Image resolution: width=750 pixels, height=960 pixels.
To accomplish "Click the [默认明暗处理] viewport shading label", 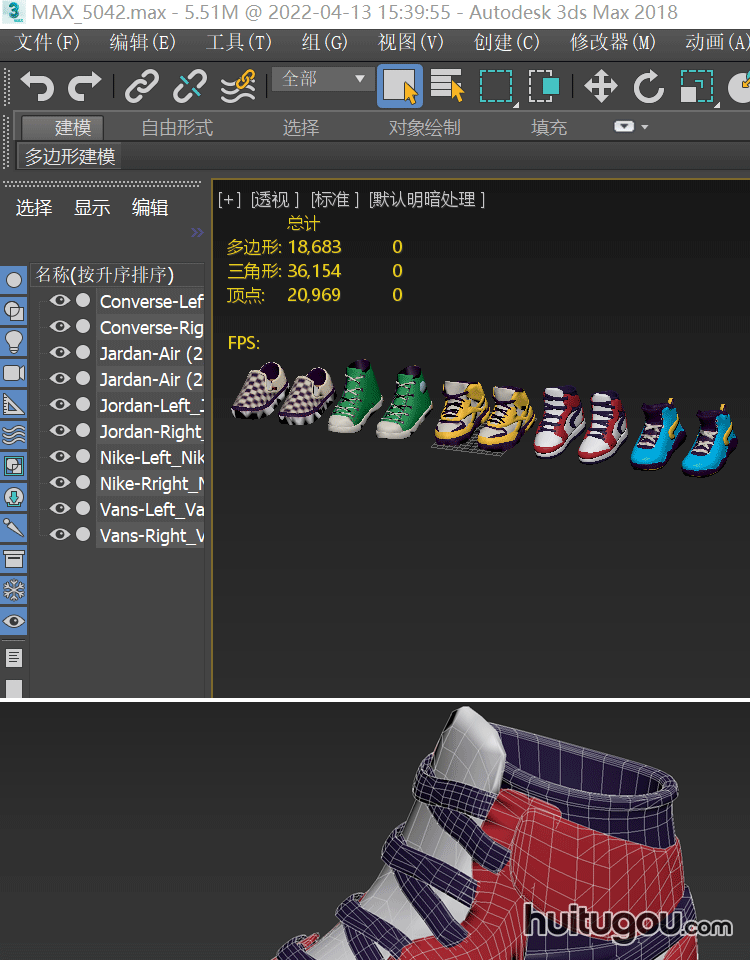I will pyautogui.click(x=427, y=199).
